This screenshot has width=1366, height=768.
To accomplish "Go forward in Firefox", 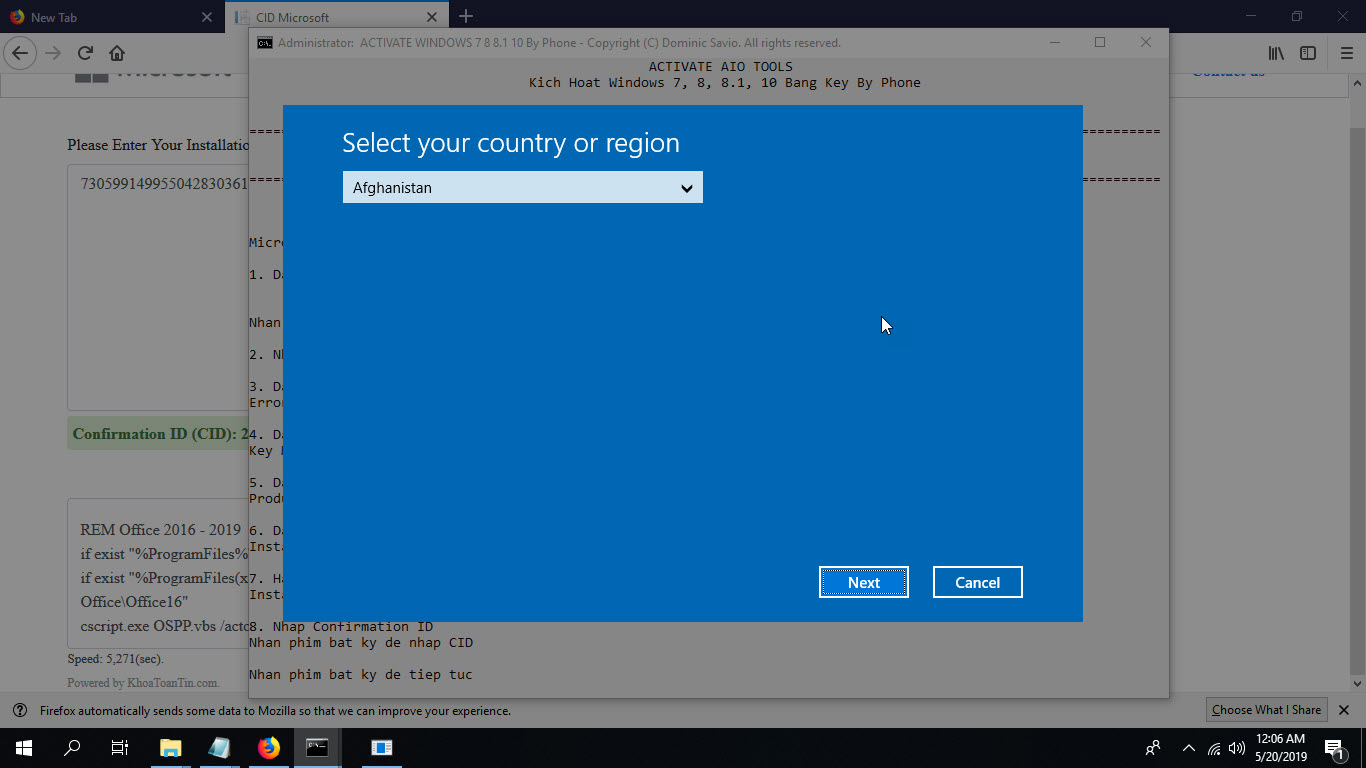I will [x=53, y=53].
